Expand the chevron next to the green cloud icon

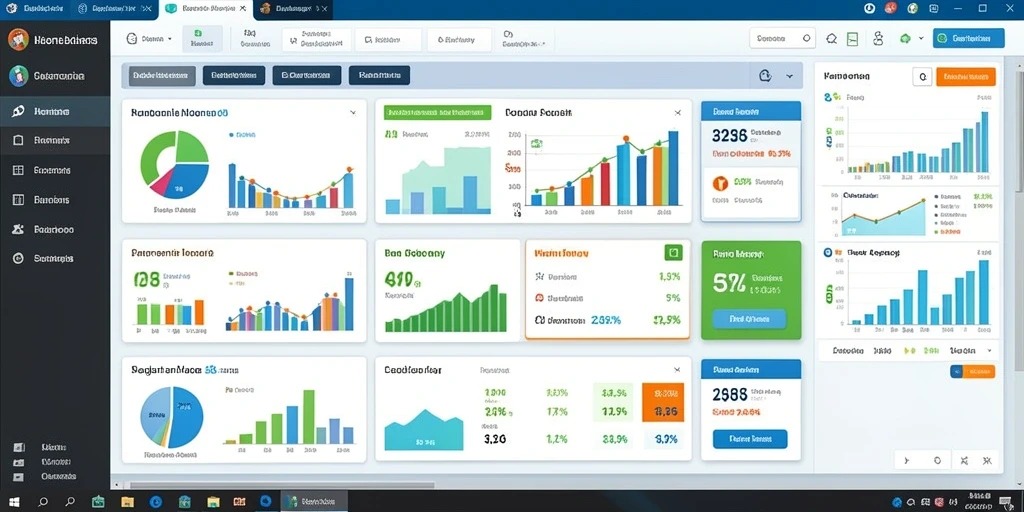[921, 39]
